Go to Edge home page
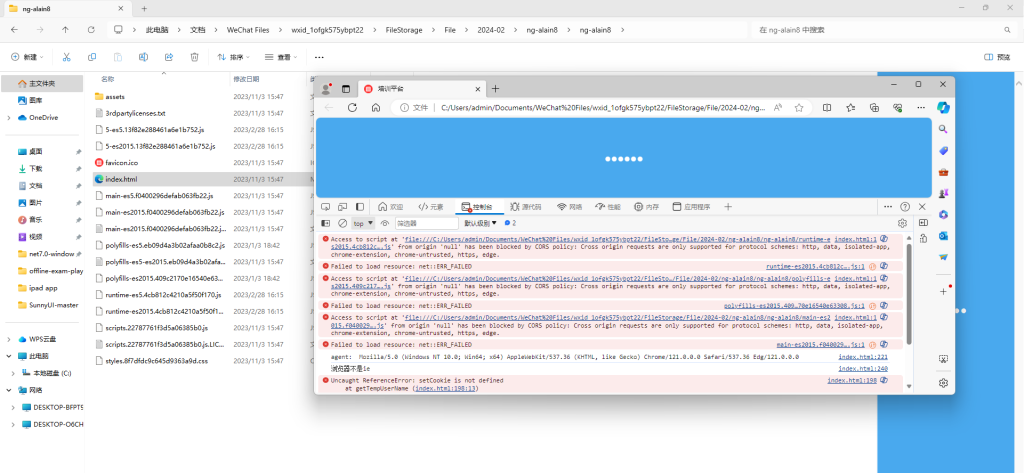The height and width of the screenshot is (473, 1024). coord(376,108)
